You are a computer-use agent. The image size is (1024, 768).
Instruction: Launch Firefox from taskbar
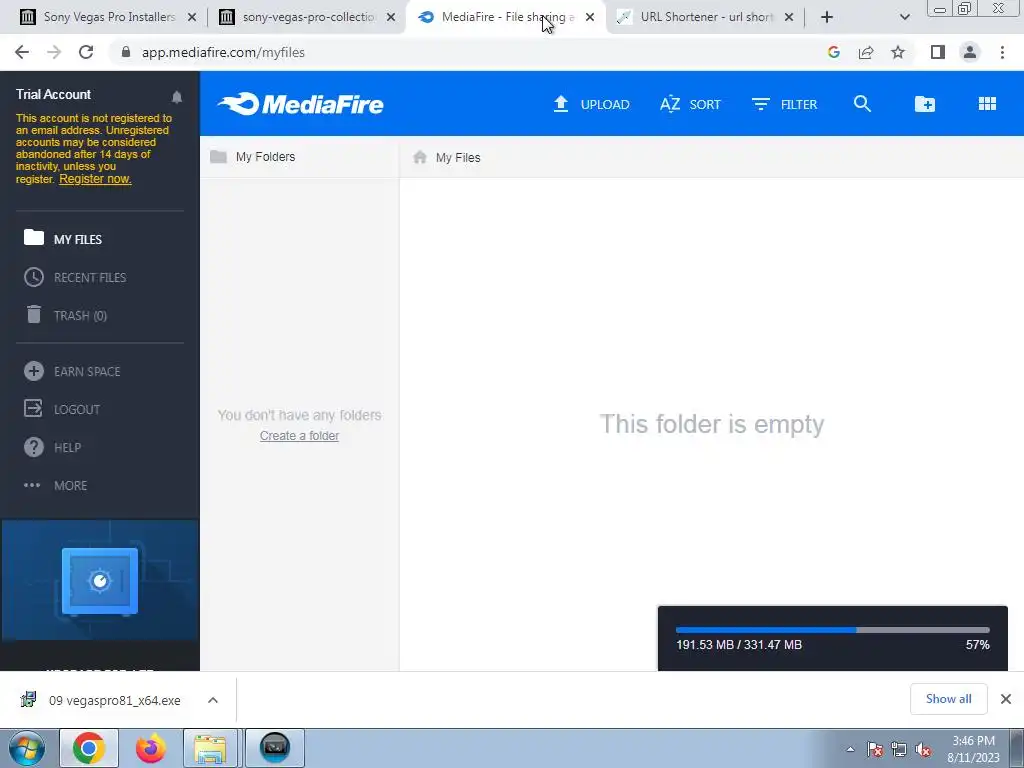click(150, 748)
